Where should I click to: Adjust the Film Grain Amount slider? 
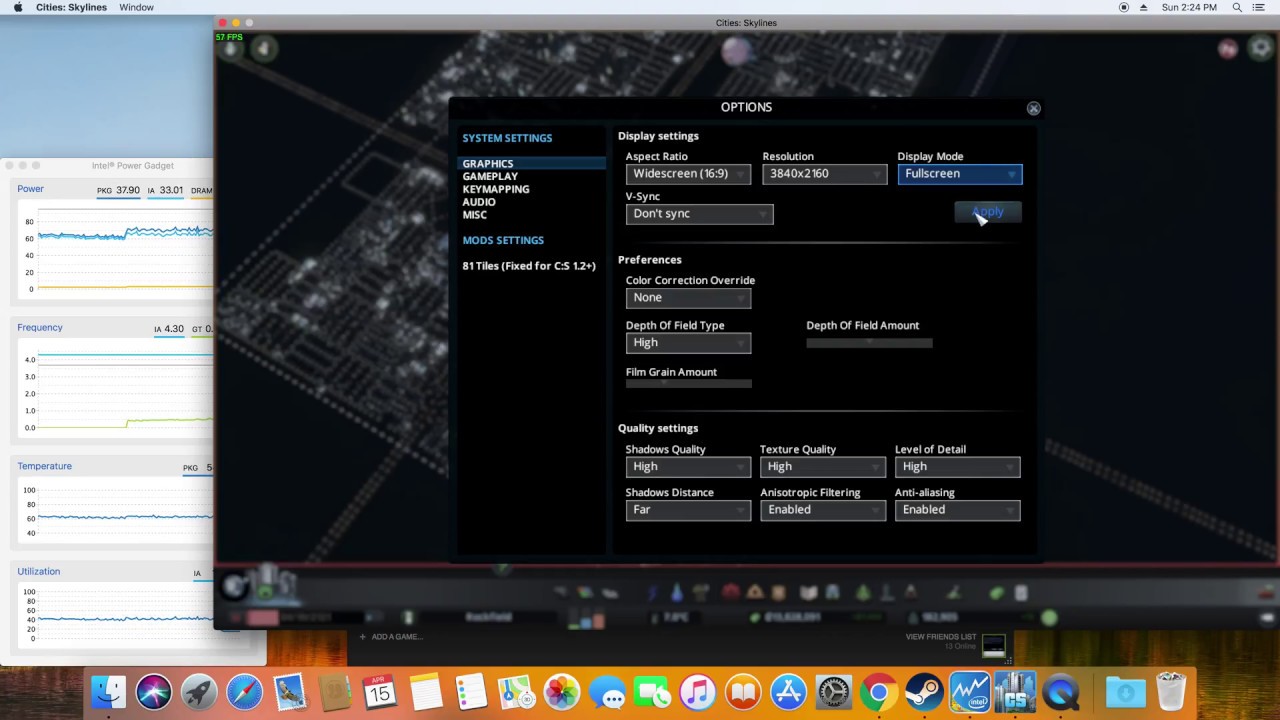tap(688, 383)
